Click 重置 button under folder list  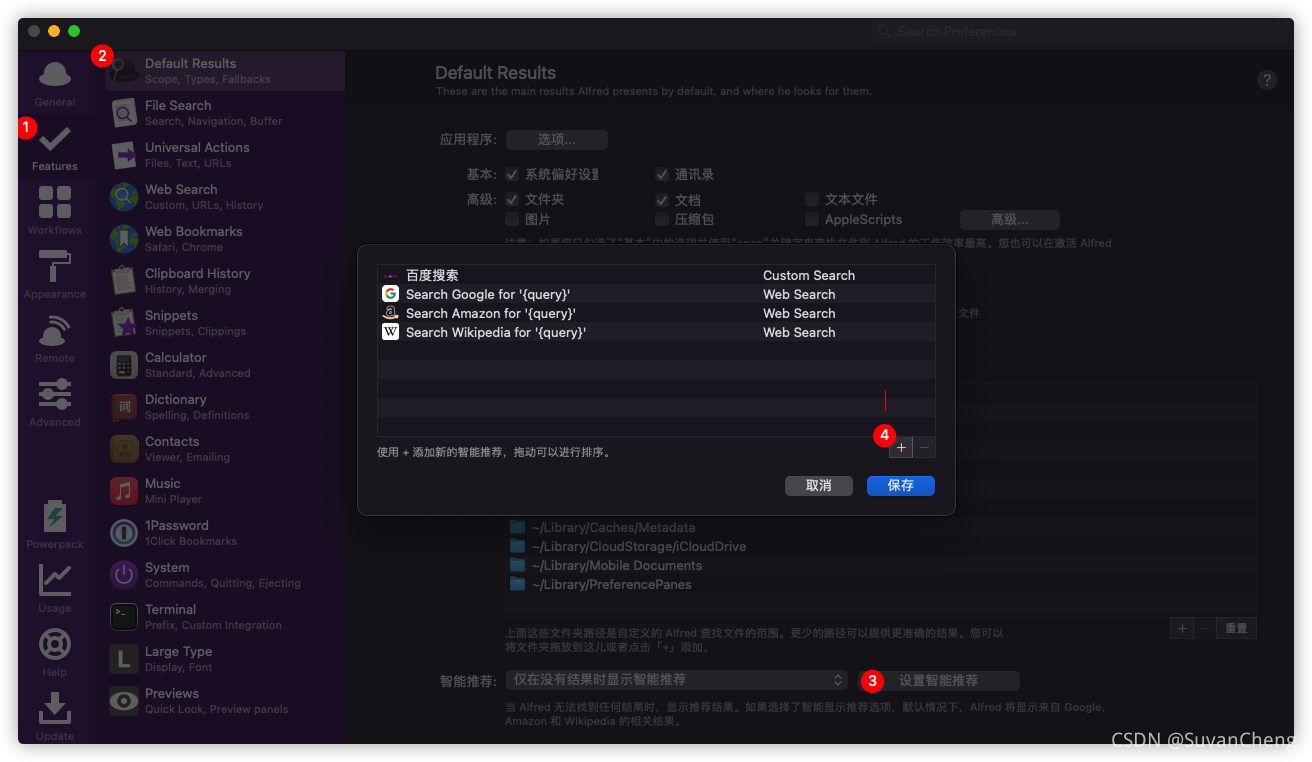coord(1237,628)
